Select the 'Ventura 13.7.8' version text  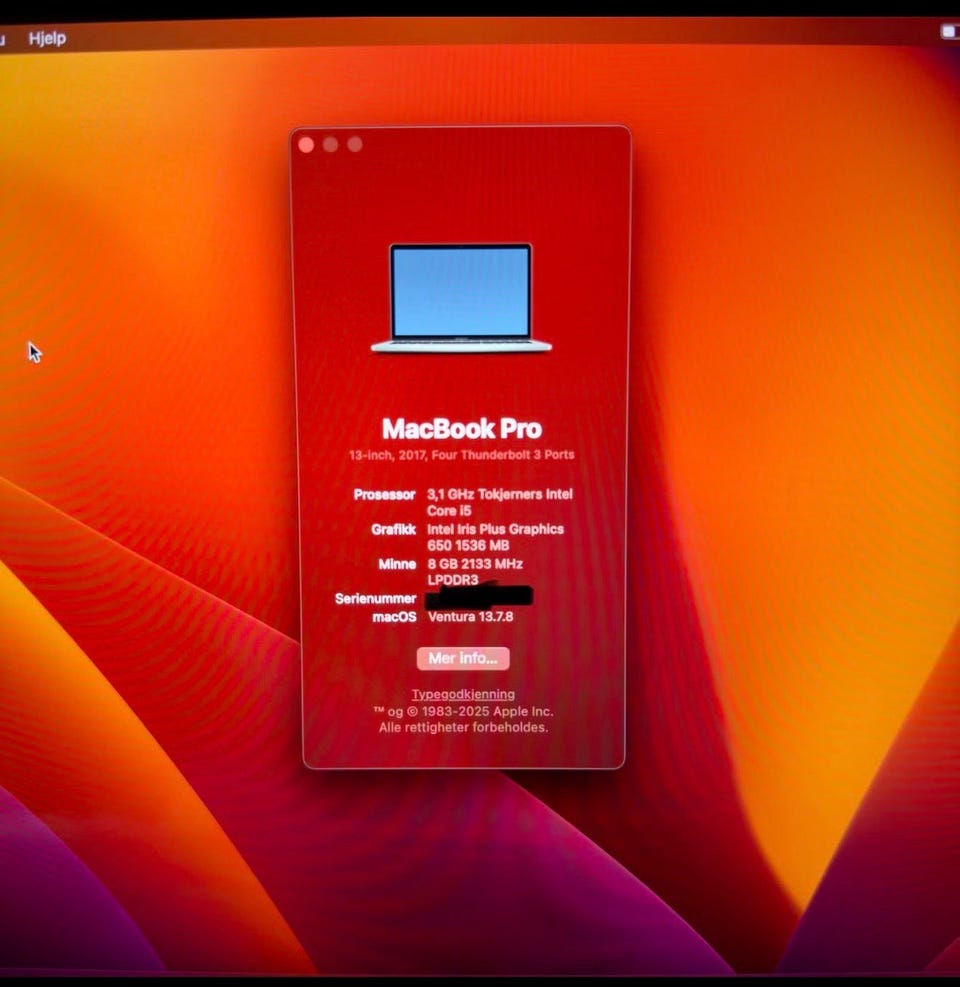[470, 617]
